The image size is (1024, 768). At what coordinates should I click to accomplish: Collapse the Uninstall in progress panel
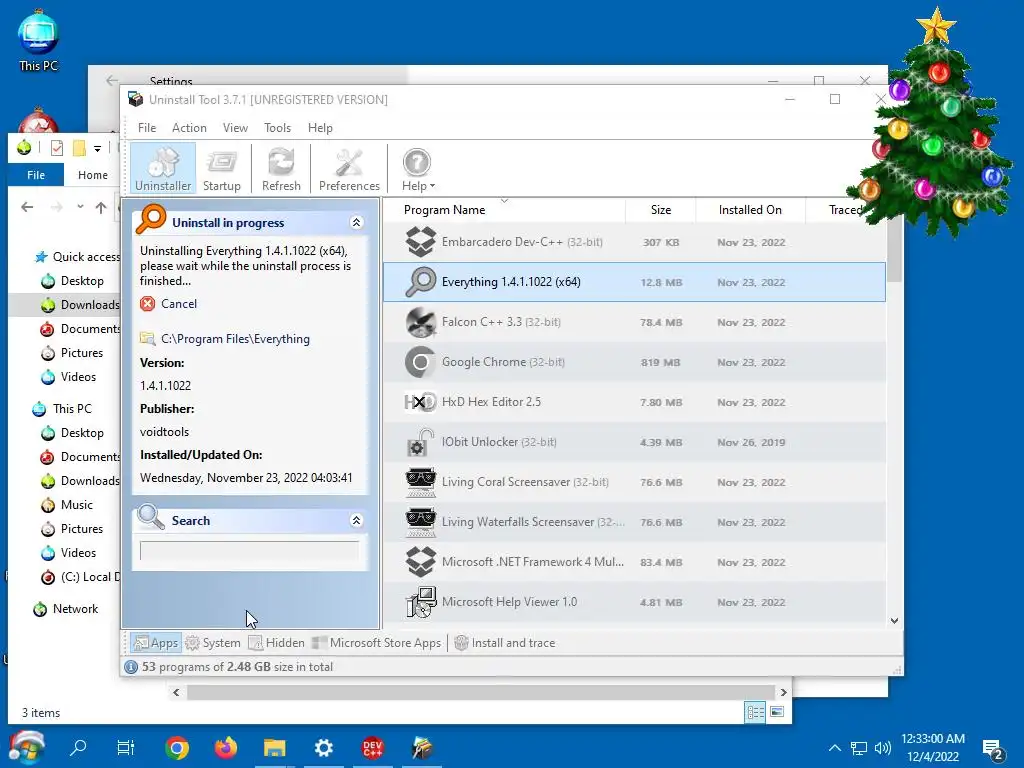tap(357, 223)
